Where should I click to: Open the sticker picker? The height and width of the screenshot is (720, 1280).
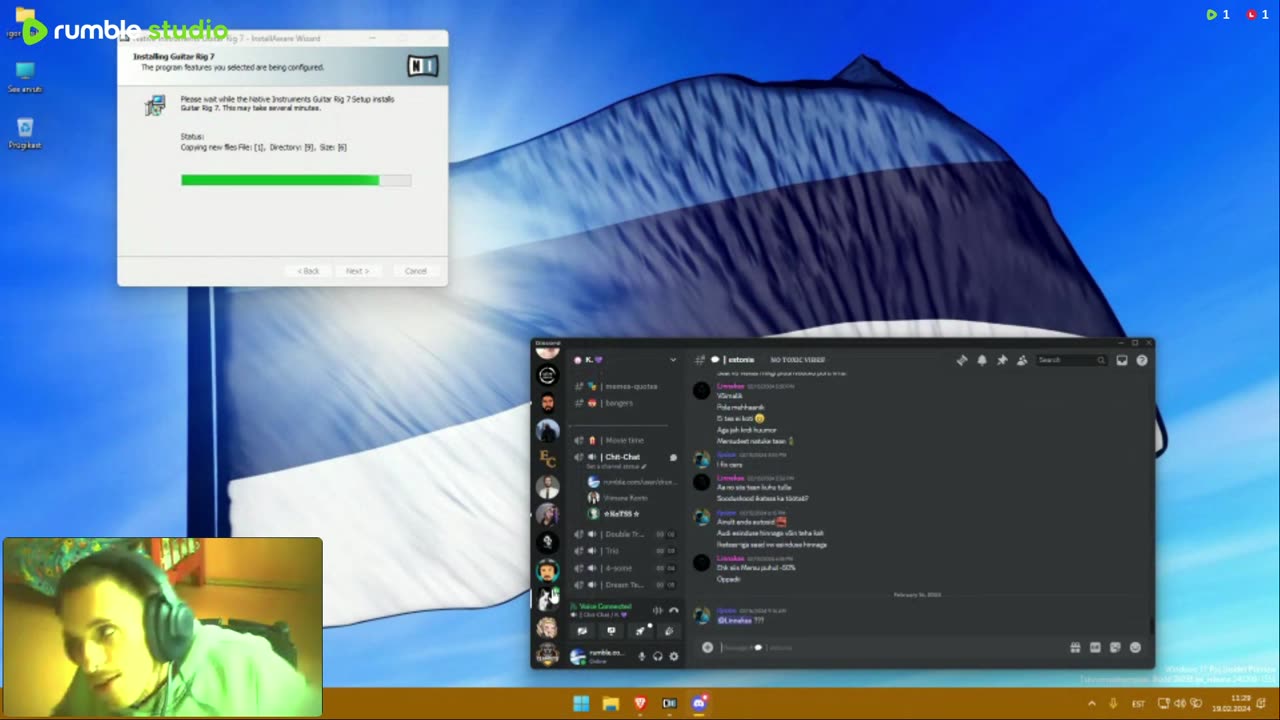(x=1115, y=647)
